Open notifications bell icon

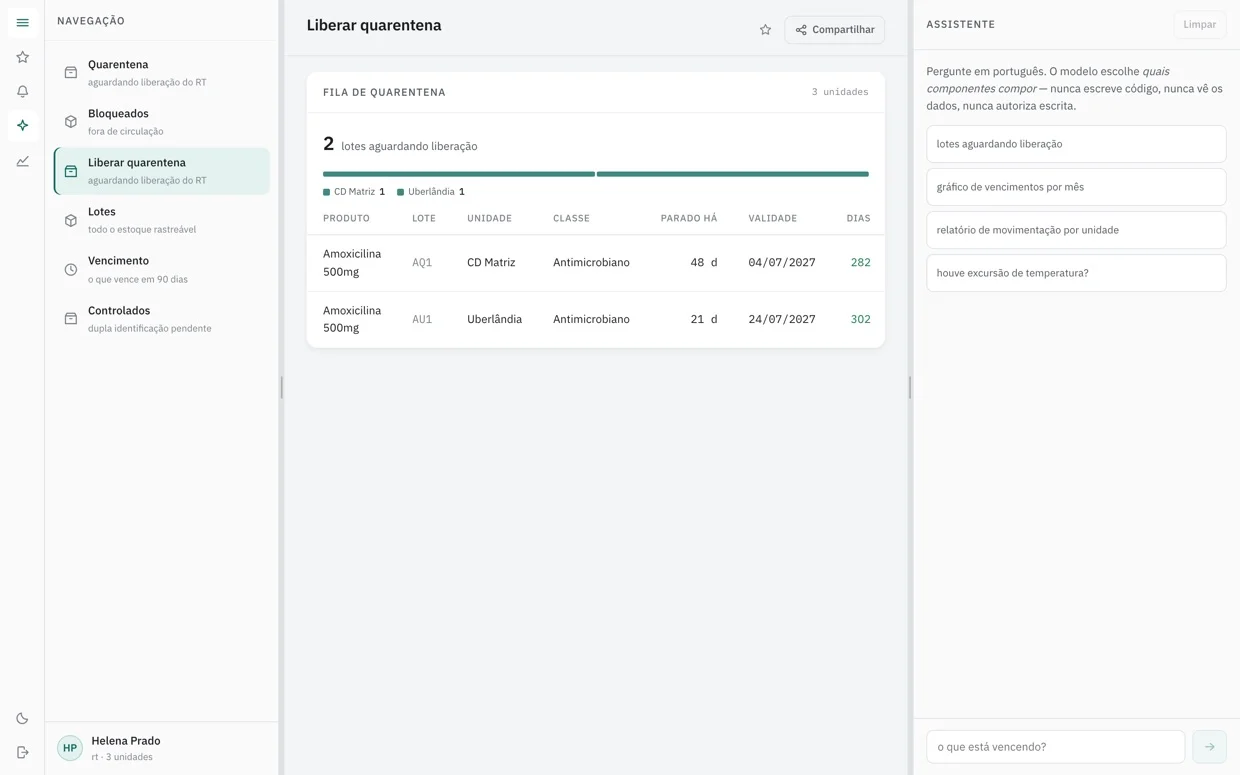coord(22,91)
